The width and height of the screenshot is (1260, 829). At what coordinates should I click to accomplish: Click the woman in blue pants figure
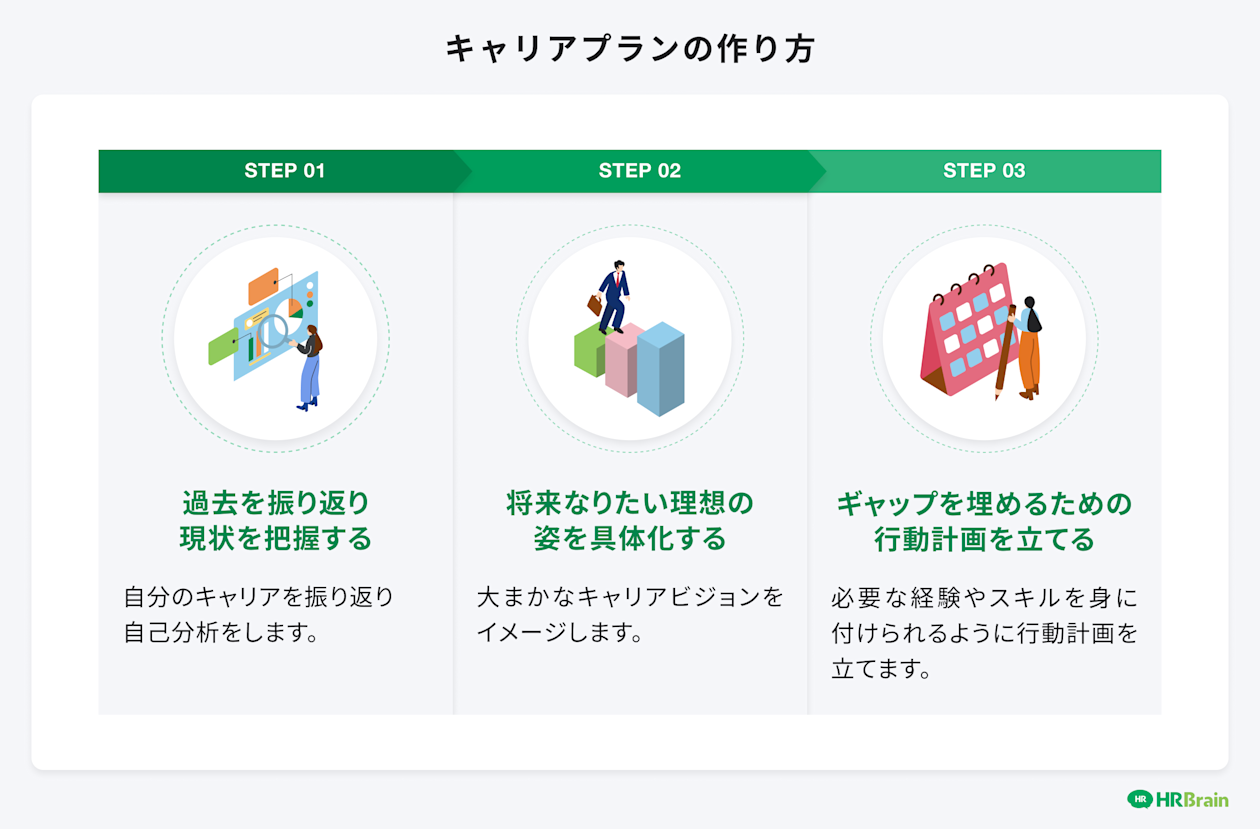[x=309, y=368]
